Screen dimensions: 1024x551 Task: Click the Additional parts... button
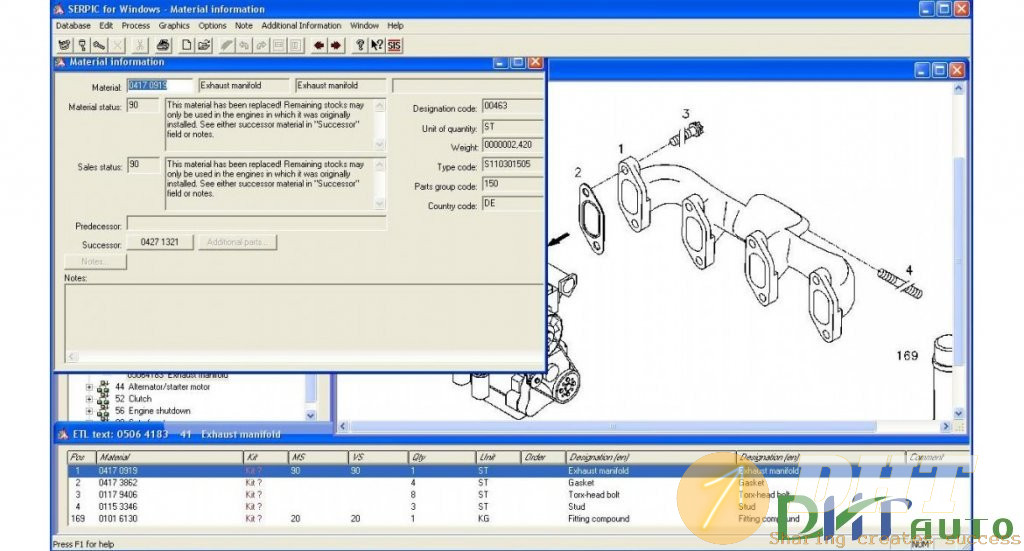tap(238, 242)
